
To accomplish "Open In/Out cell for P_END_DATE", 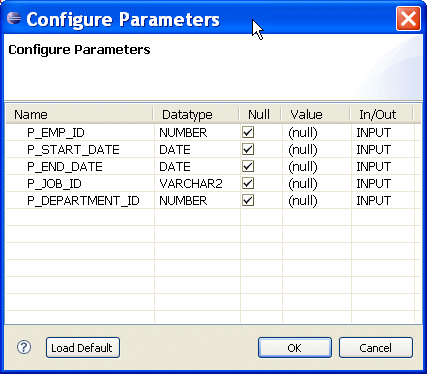I will click(383, 167).
